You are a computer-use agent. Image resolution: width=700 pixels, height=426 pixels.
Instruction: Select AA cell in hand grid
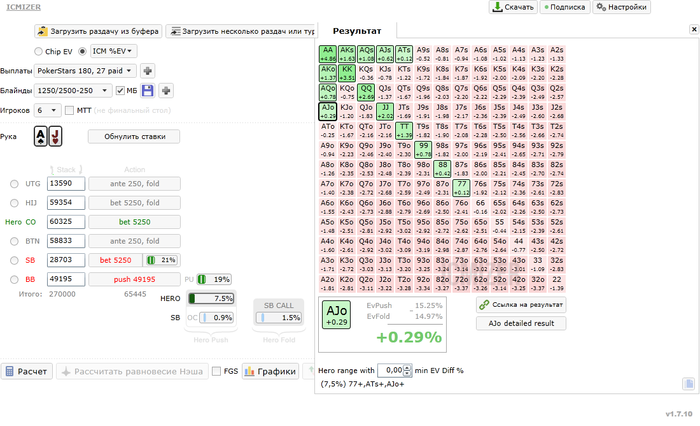[x=328, y=54]
